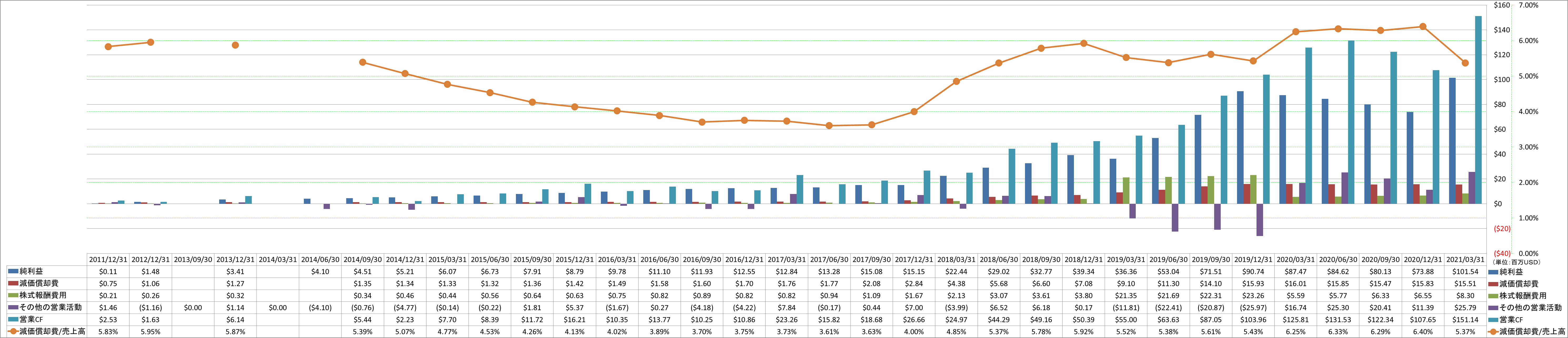This screenshot has width=1568, height=338.
Task: Select the $131.53 cell in 営業CF row
Action: click(1338, 320)
